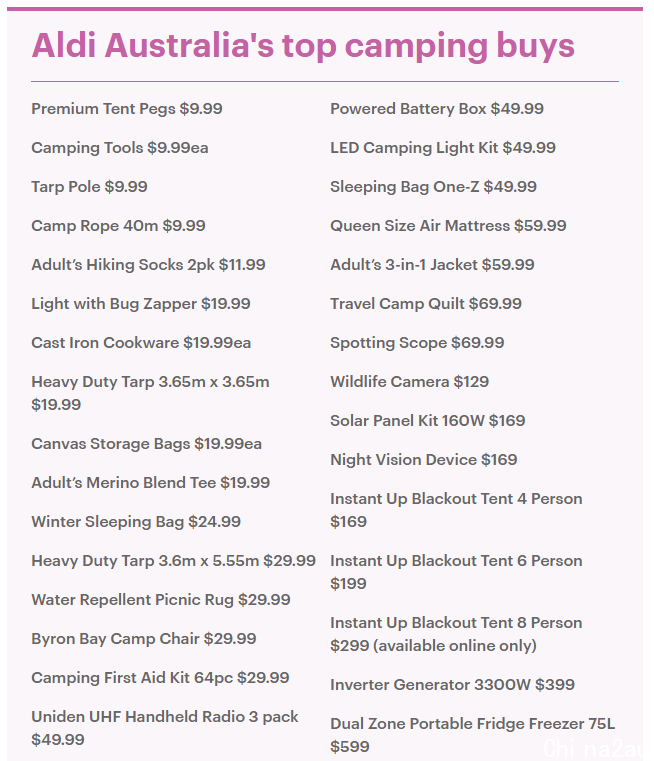Click Camp Rope 40m $9.99 text

pos(118,226)
